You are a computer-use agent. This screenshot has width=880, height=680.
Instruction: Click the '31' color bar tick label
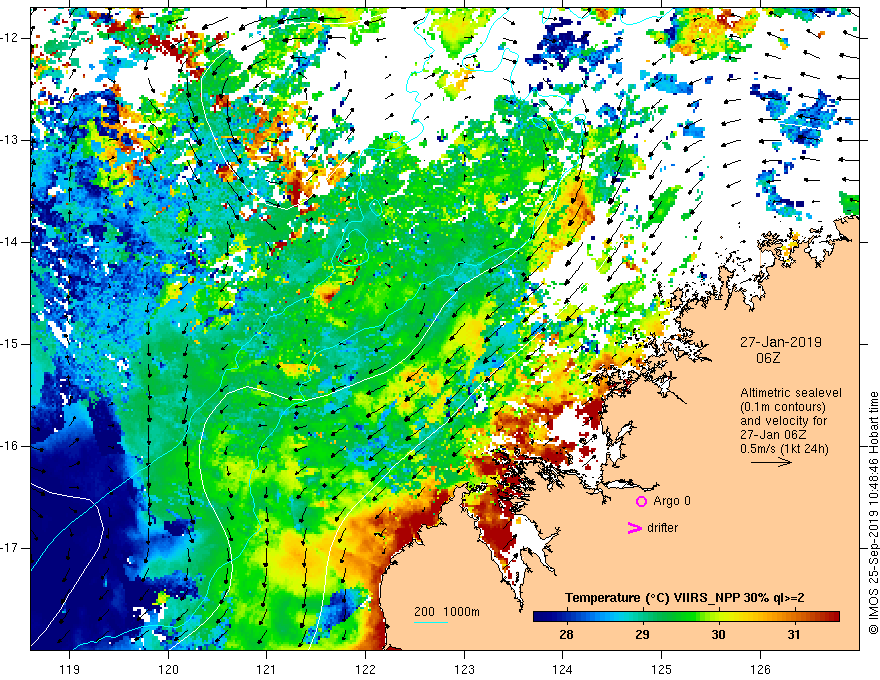pyautogui.click(x=793, y=635)
